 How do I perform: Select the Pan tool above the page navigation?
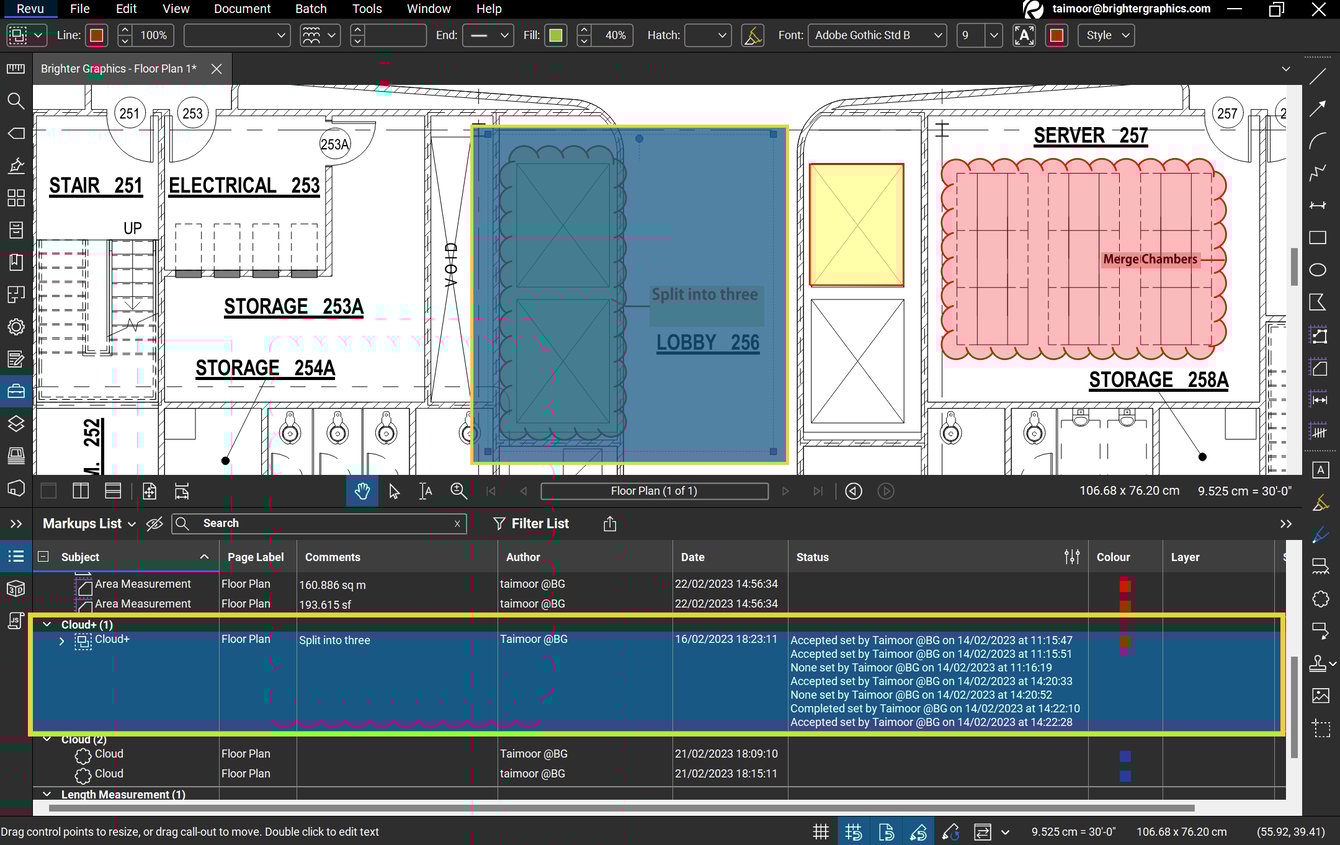(x=362, y=491)
